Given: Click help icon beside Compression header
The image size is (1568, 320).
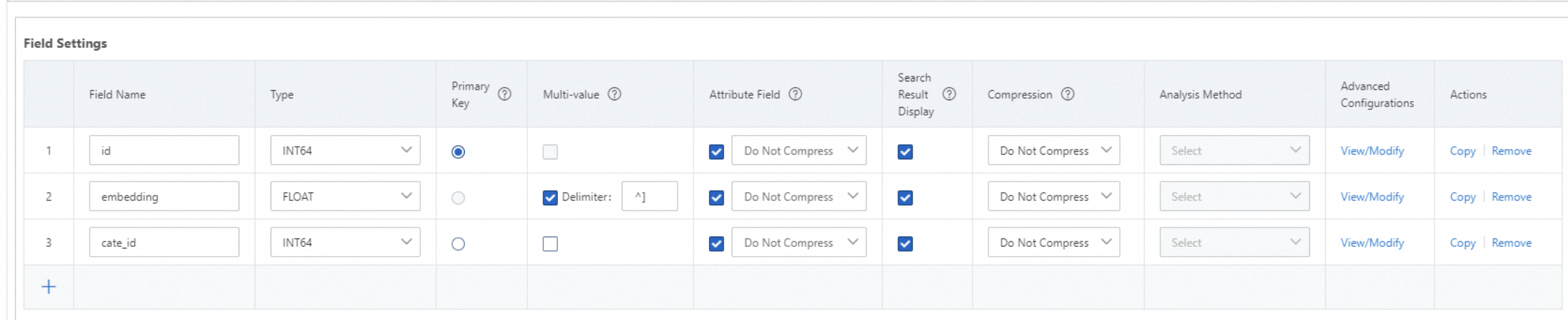Looking at the screenshot, I should pyautogui.click(x=1068, y=95).
